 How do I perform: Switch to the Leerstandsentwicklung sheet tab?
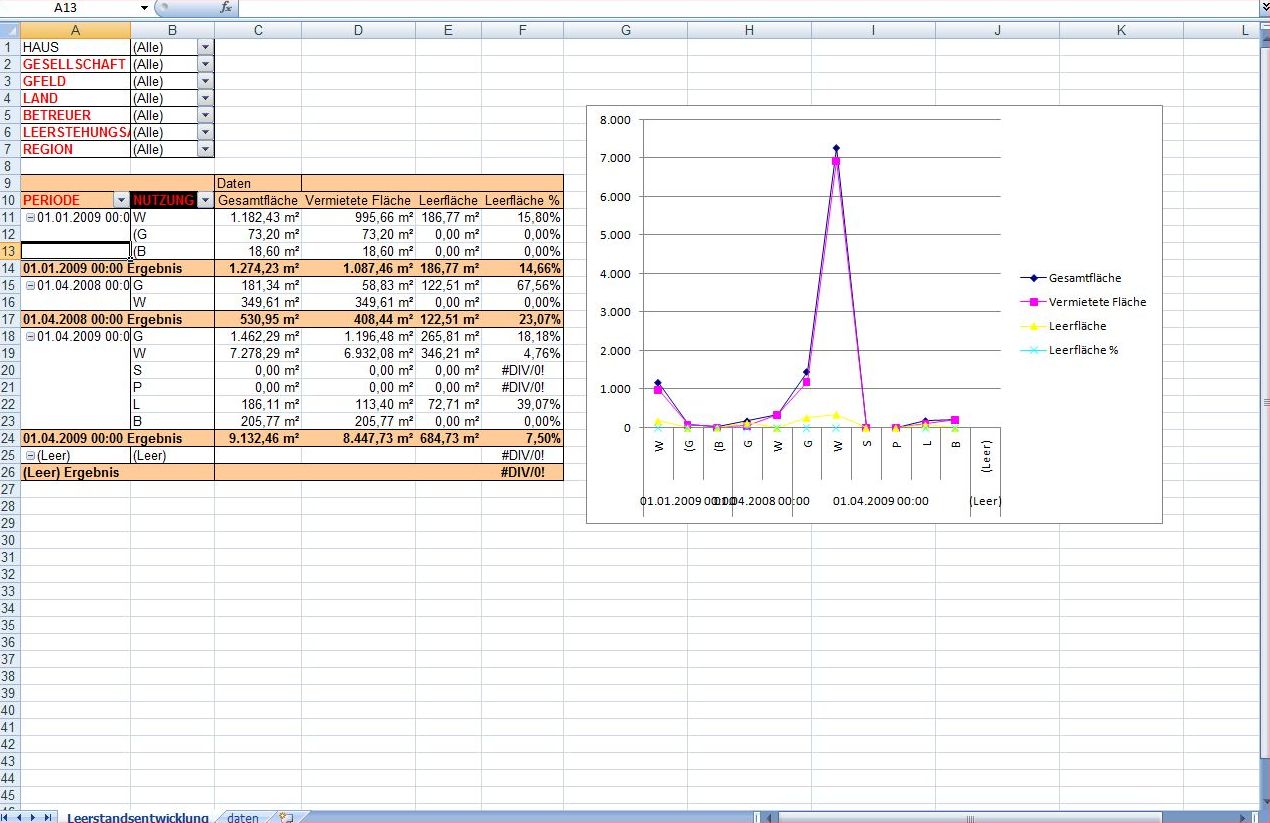pos(138,817)
